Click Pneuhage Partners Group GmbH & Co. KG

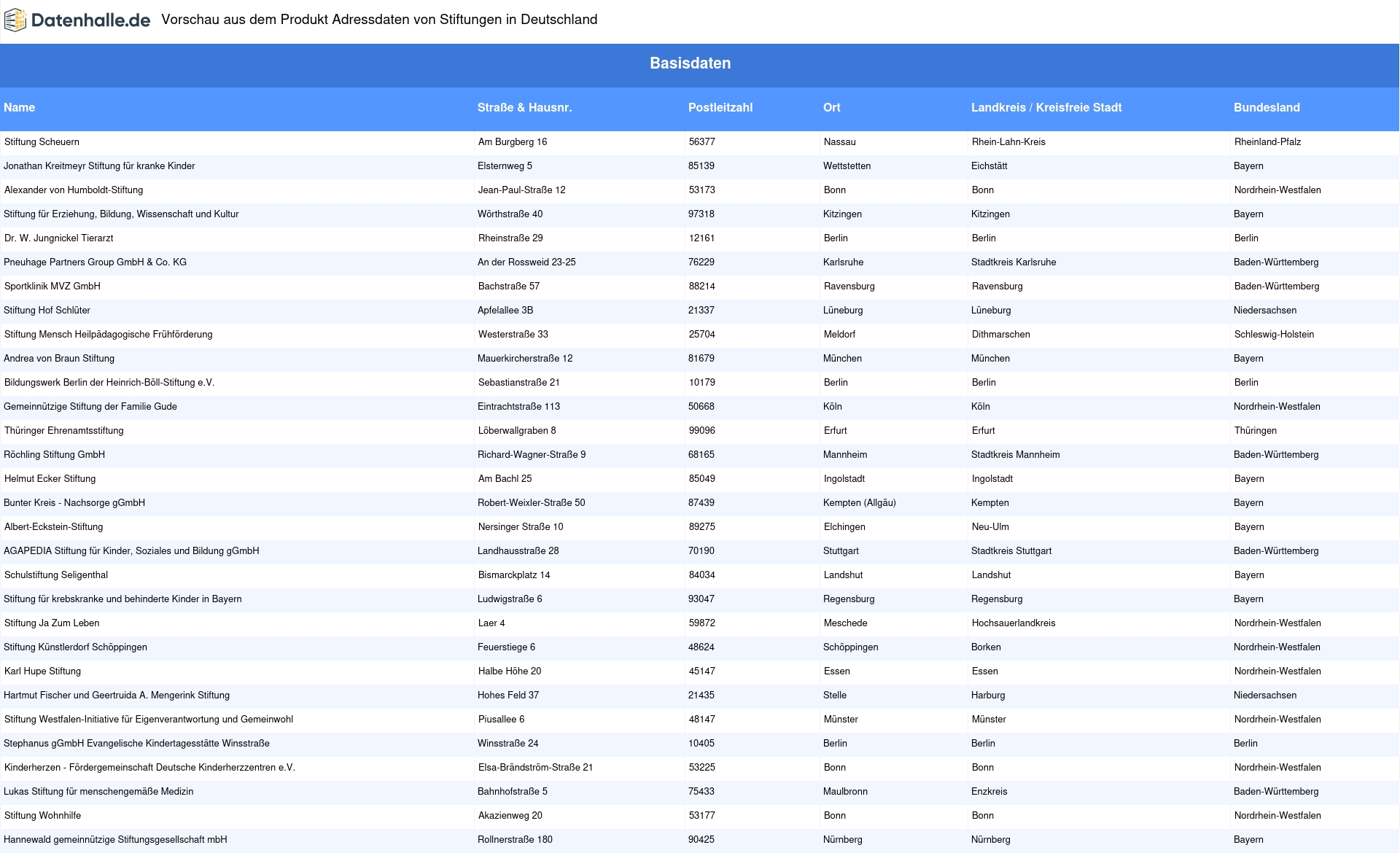tap(95, 262)
